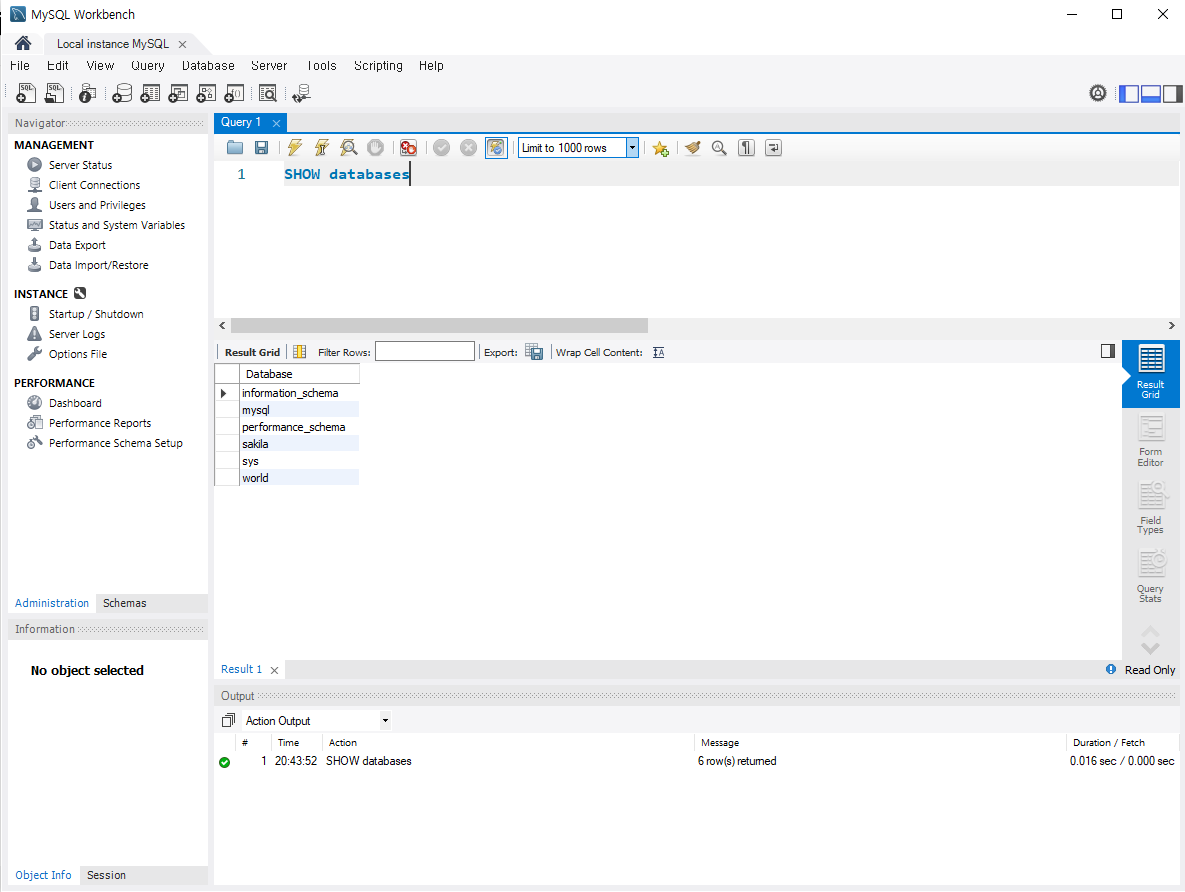Switch to Session tab
This screenshot has width=1185, height=892.
pos(106,875)
